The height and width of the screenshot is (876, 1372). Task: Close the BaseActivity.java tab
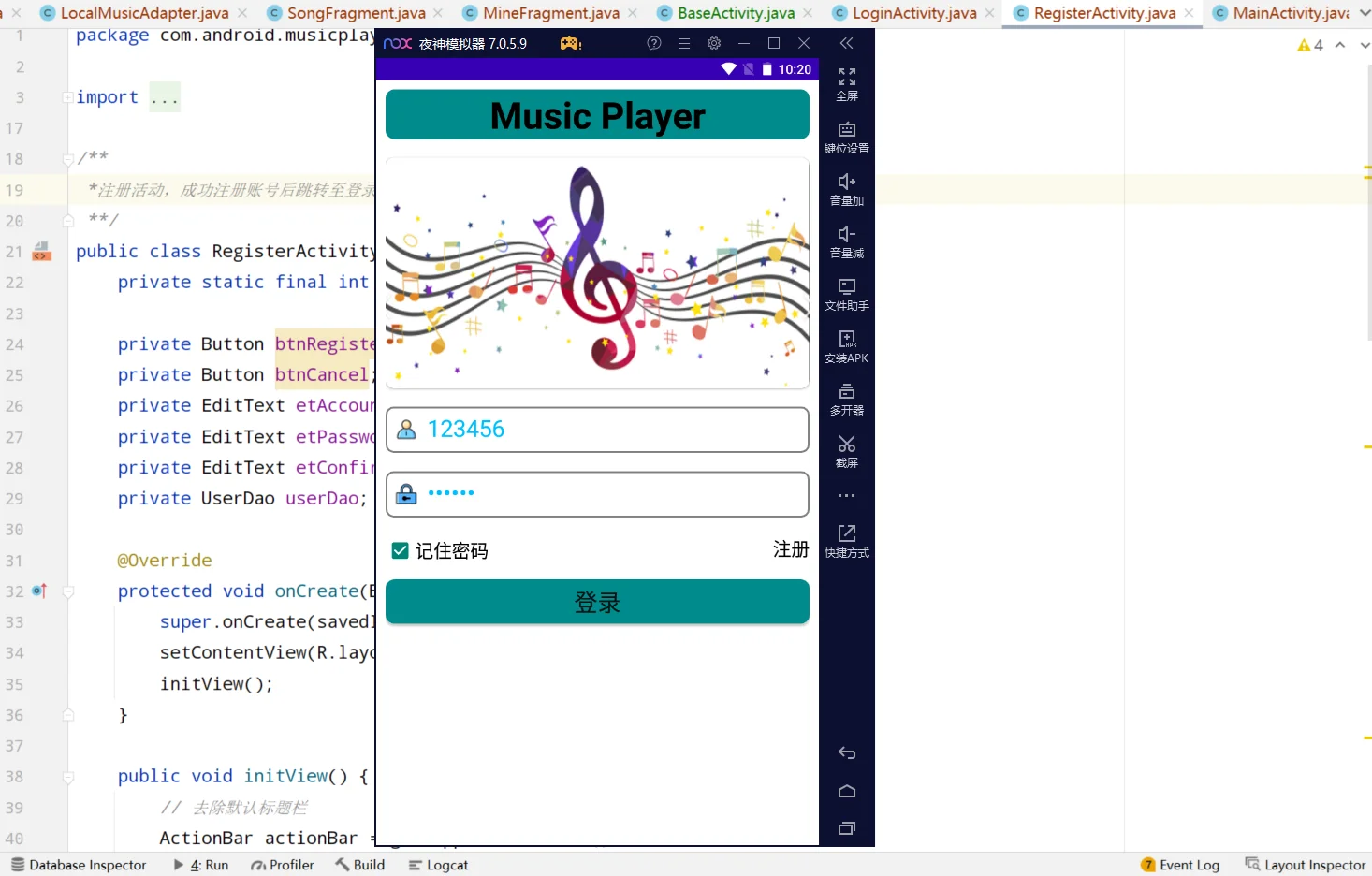pyautogui.click(x=808, y=13)
